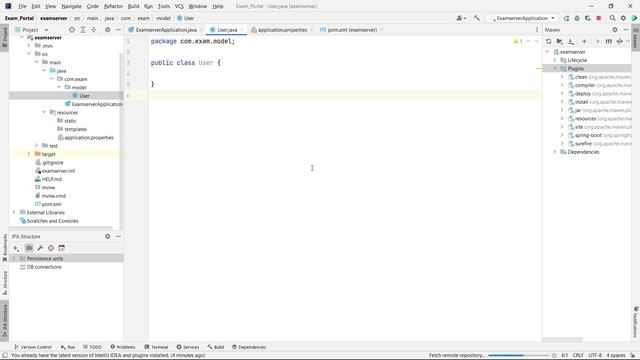Screen dimensions: 640x360
Task: Click the Rerun ExamserverApplication icon
Action: tap(566, 18)
